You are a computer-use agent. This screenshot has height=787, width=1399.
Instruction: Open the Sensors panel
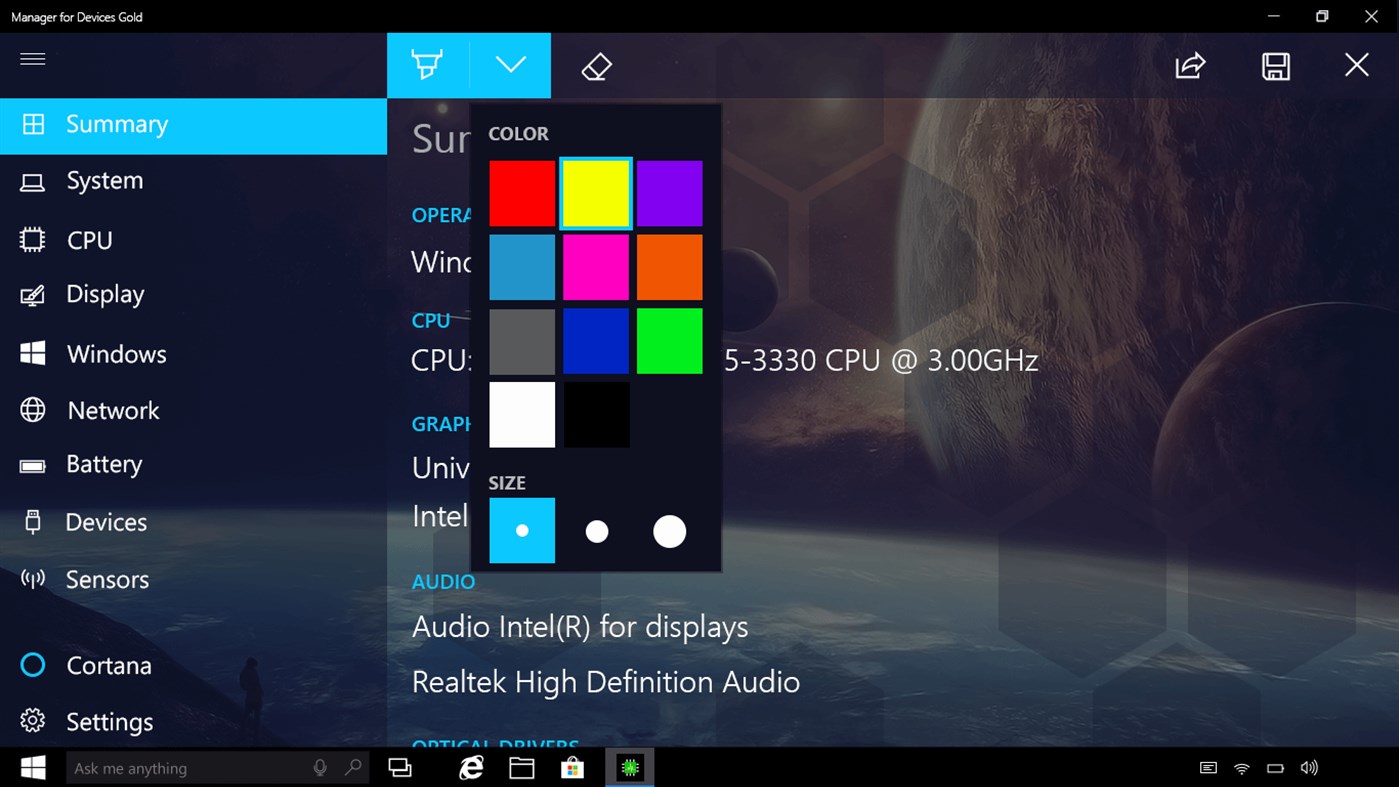pyautogui.click(x=106, y=579)
